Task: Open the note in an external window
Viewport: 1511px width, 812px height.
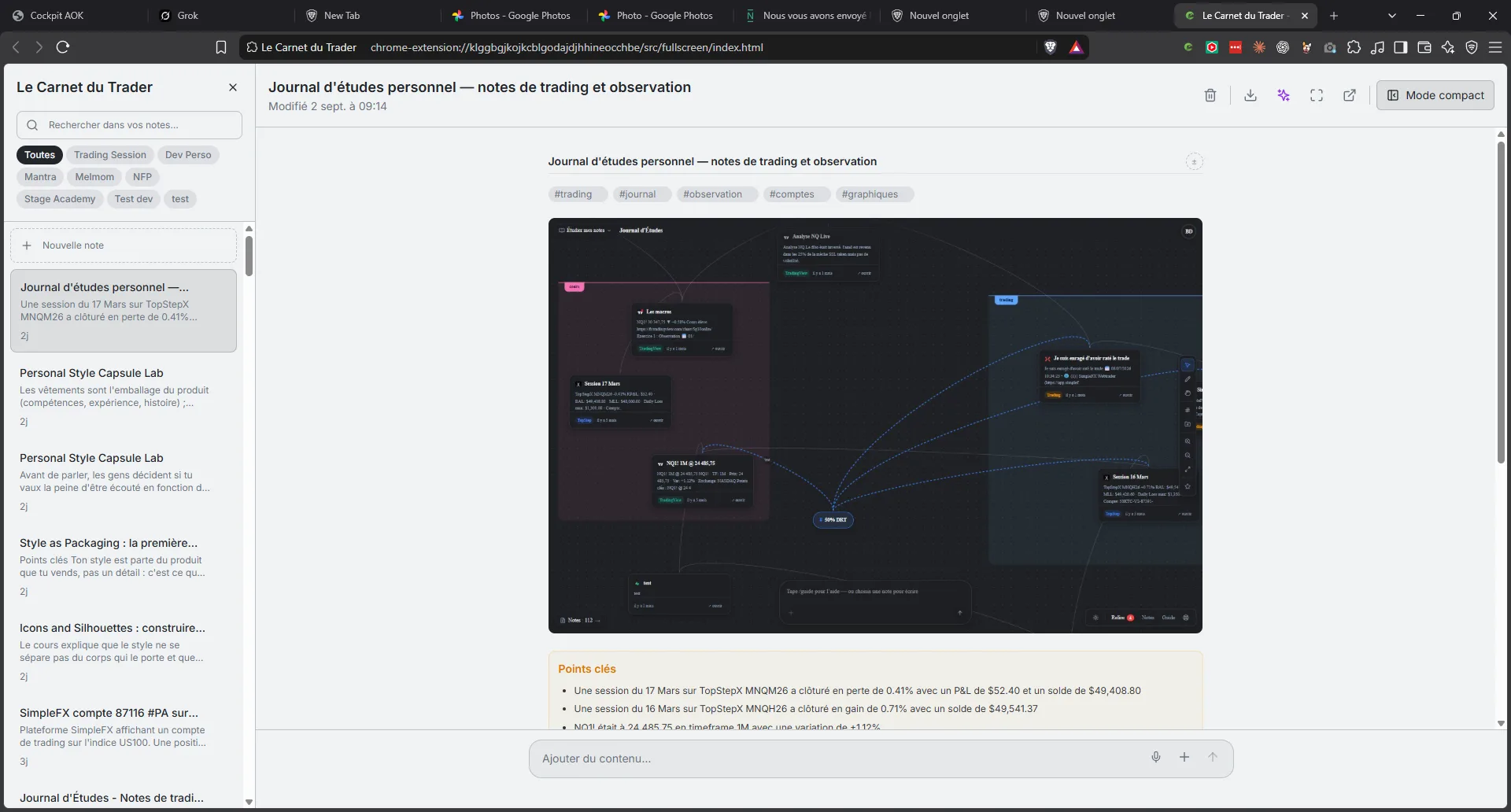Action: pyautogui.click(x=1350, y=95)
